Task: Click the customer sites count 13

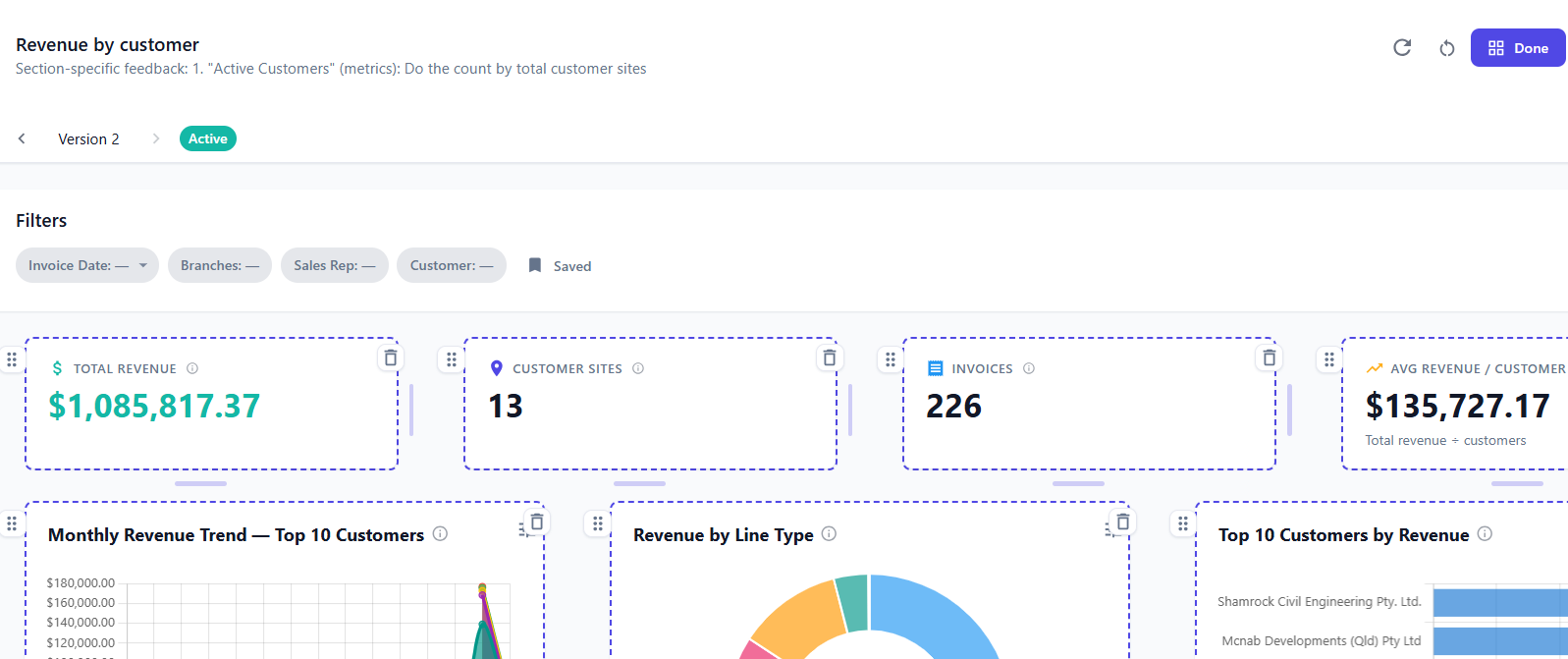Action: pos(506,406)
